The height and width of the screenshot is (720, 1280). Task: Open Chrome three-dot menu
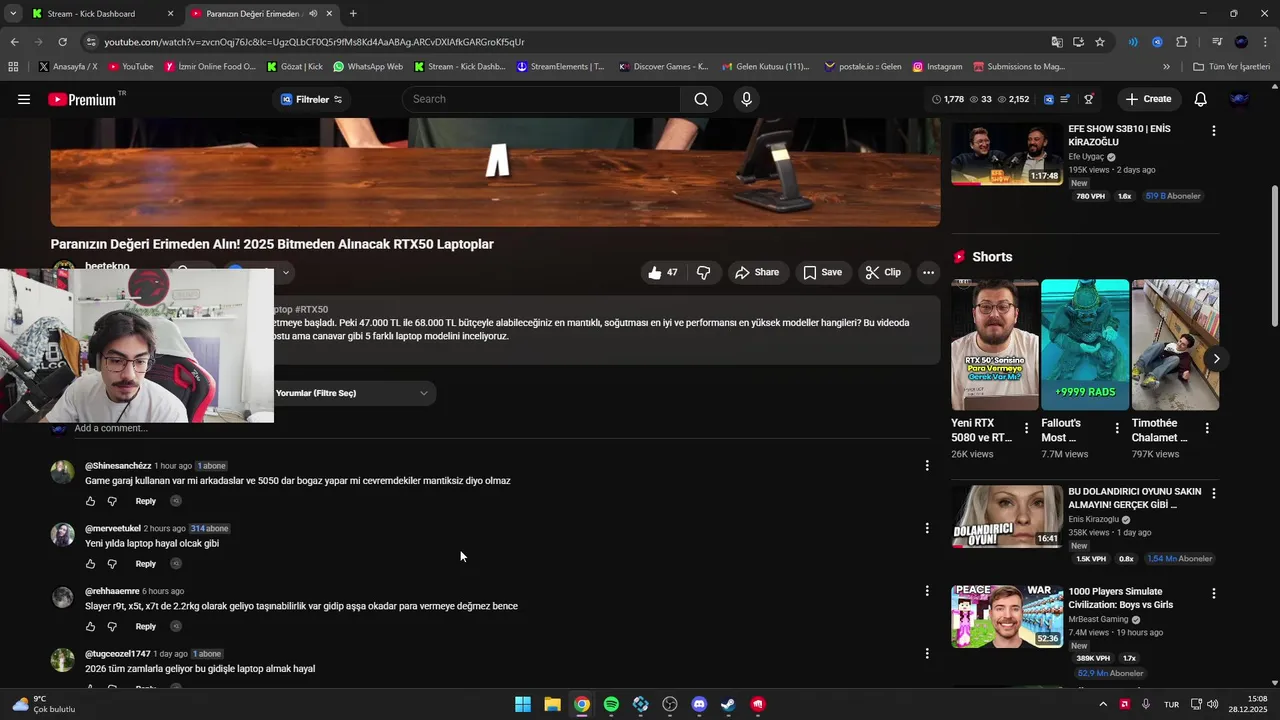1264,42
